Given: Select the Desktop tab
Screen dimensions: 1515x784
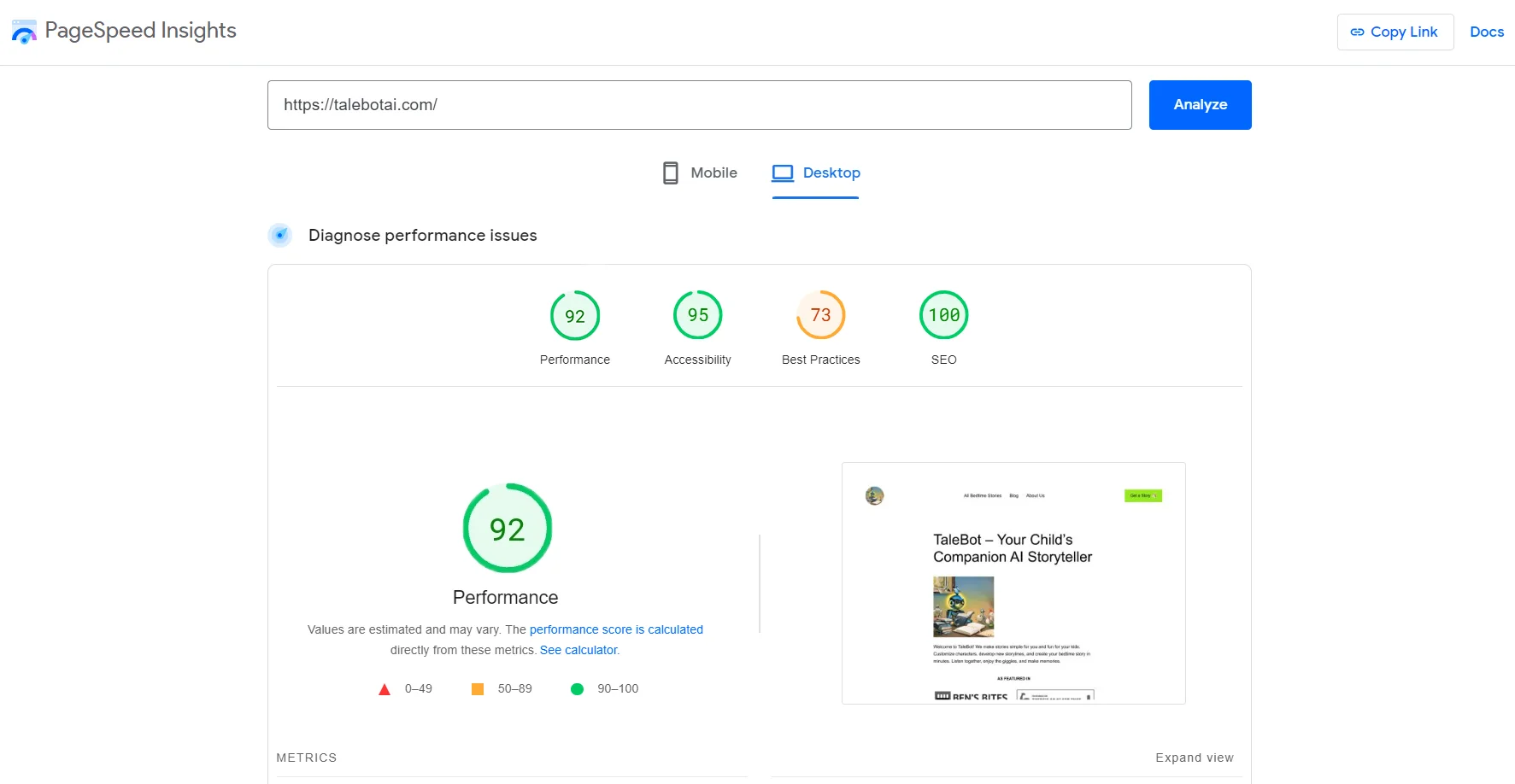Looking at the screenshot, I should click(815, 173).
